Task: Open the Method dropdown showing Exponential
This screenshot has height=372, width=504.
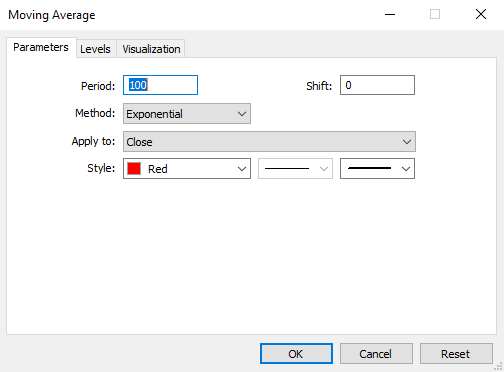Action: 187,114
